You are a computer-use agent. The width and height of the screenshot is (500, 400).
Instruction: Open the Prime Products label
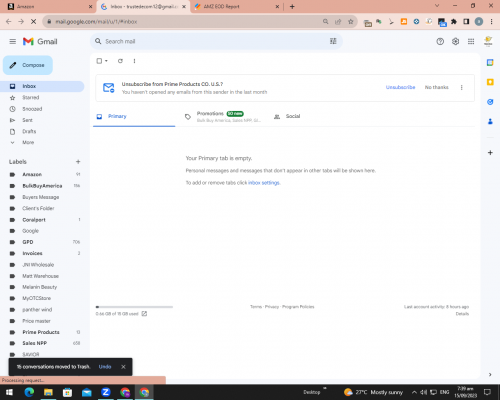[x=41, y=332]
